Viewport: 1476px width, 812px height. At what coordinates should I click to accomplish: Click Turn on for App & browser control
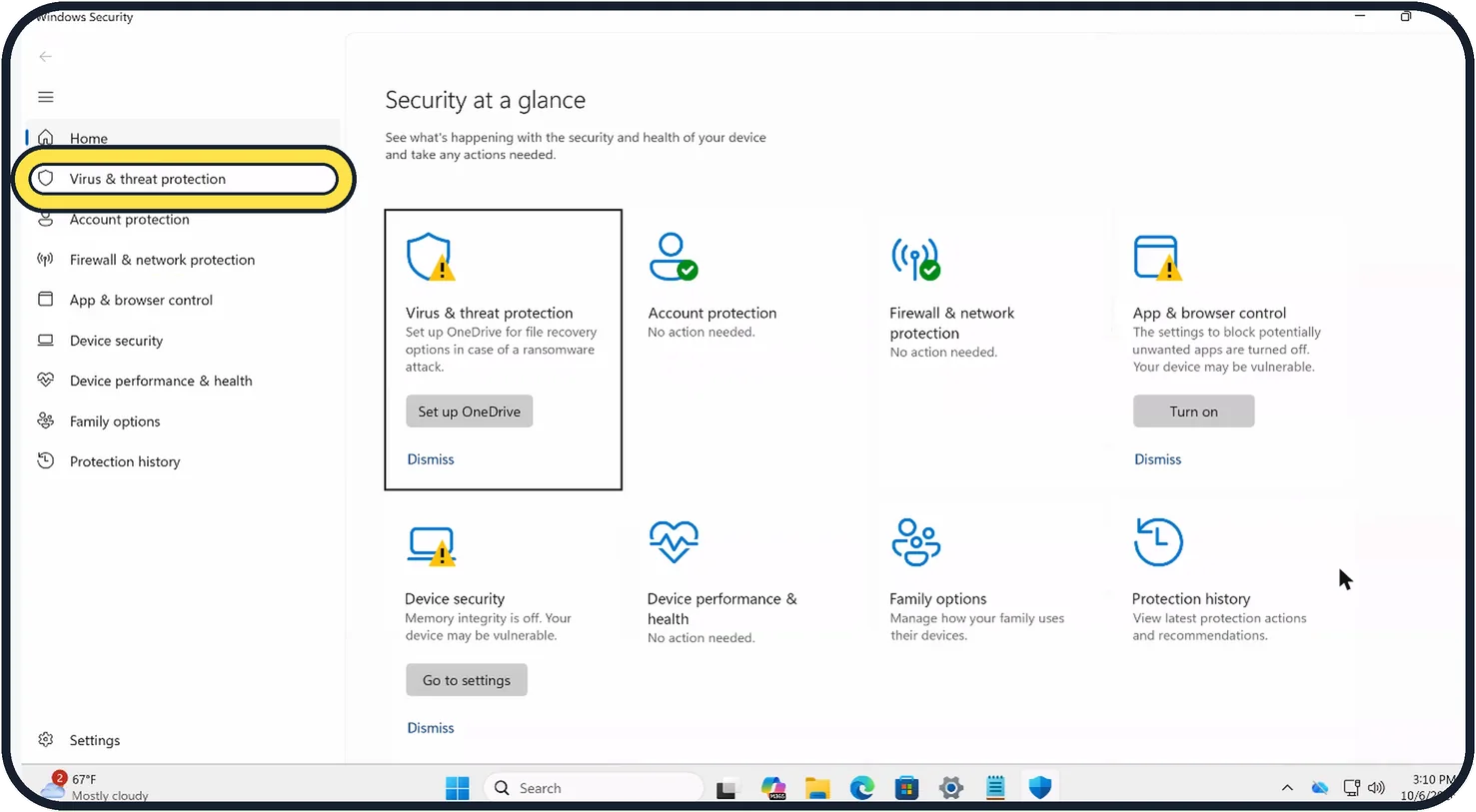1193,411
